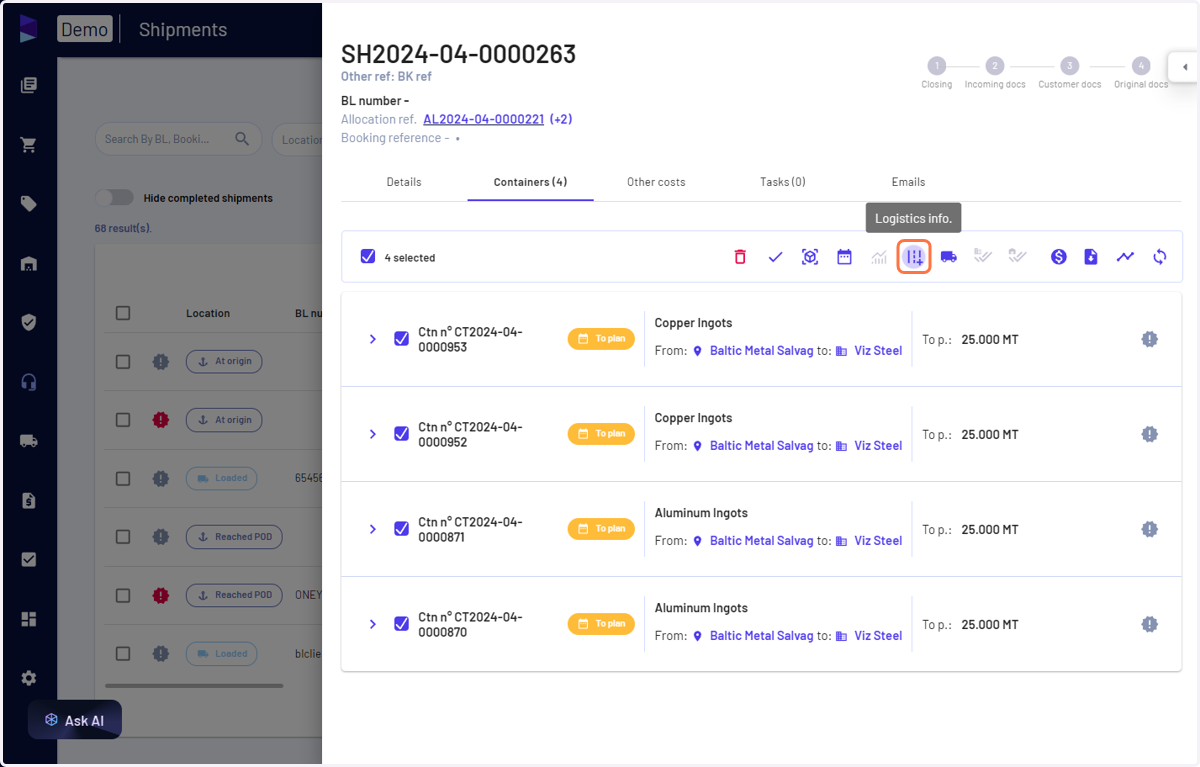Click the side panel collapse arrow
The width and height of the screenshot is (1200, 767).
[x=1184, y=67]
